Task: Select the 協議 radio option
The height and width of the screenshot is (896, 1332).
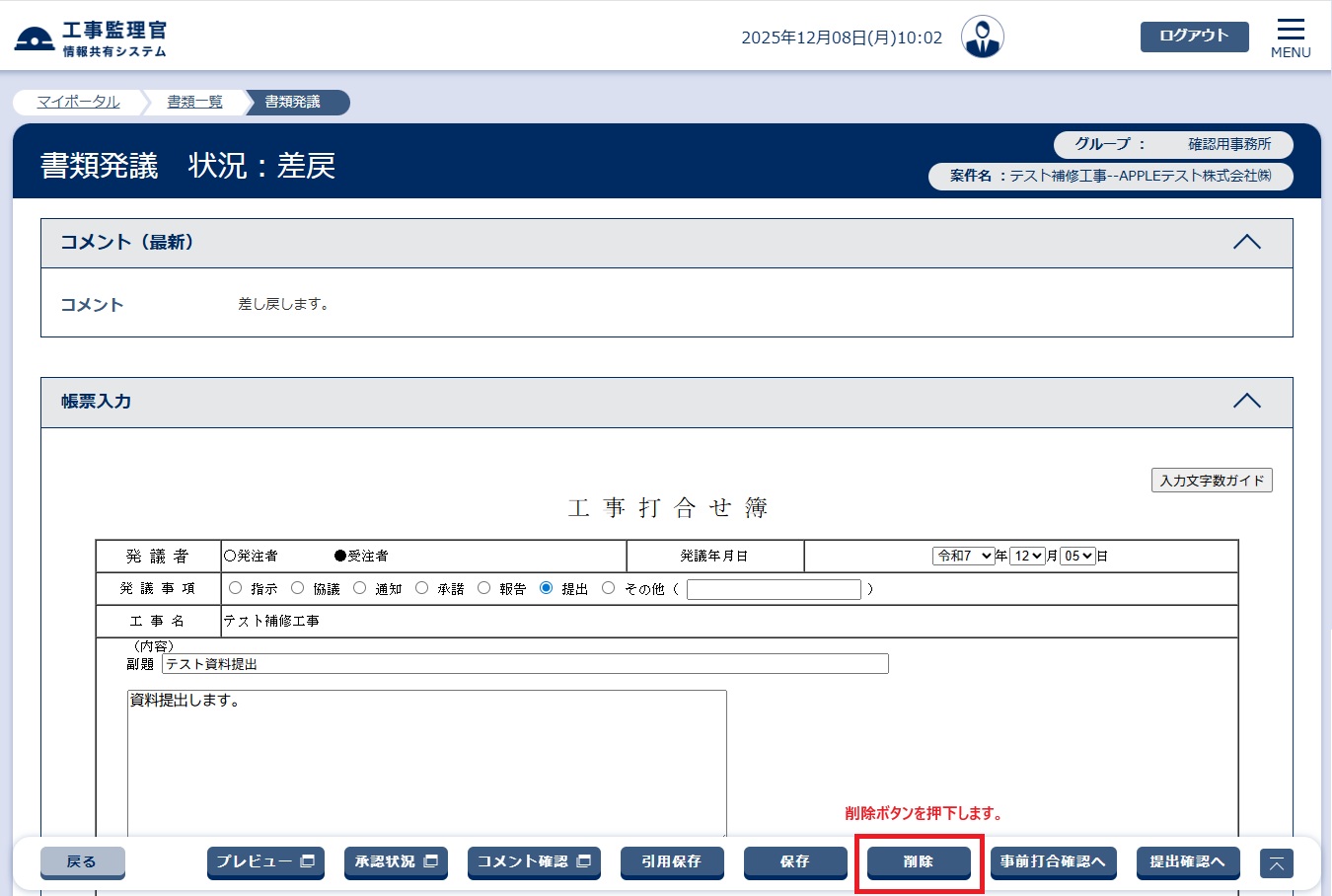Action: click(x=298, y=588)
